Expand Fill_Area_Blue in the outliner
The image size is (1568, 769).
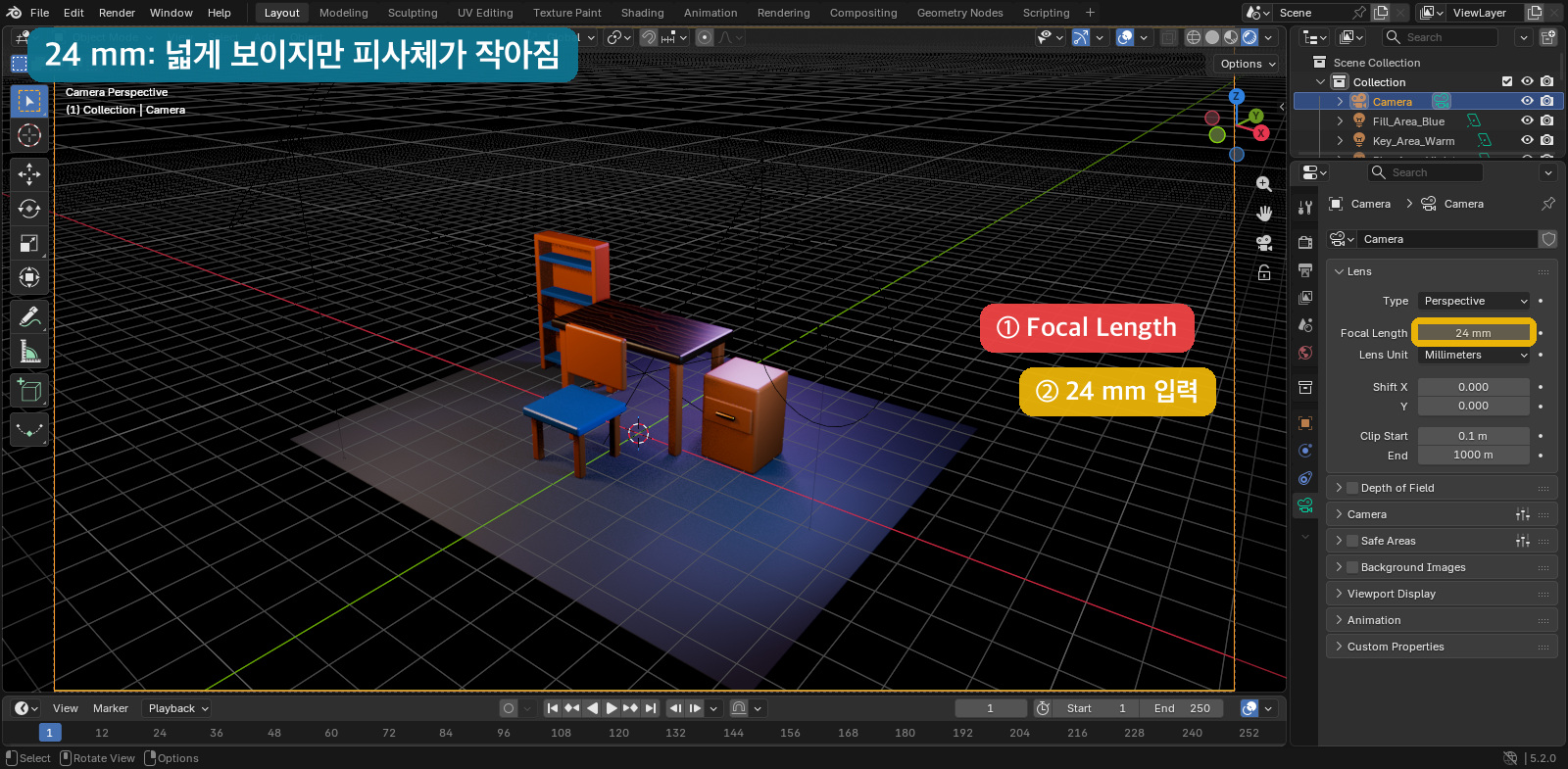[1340, 120]
